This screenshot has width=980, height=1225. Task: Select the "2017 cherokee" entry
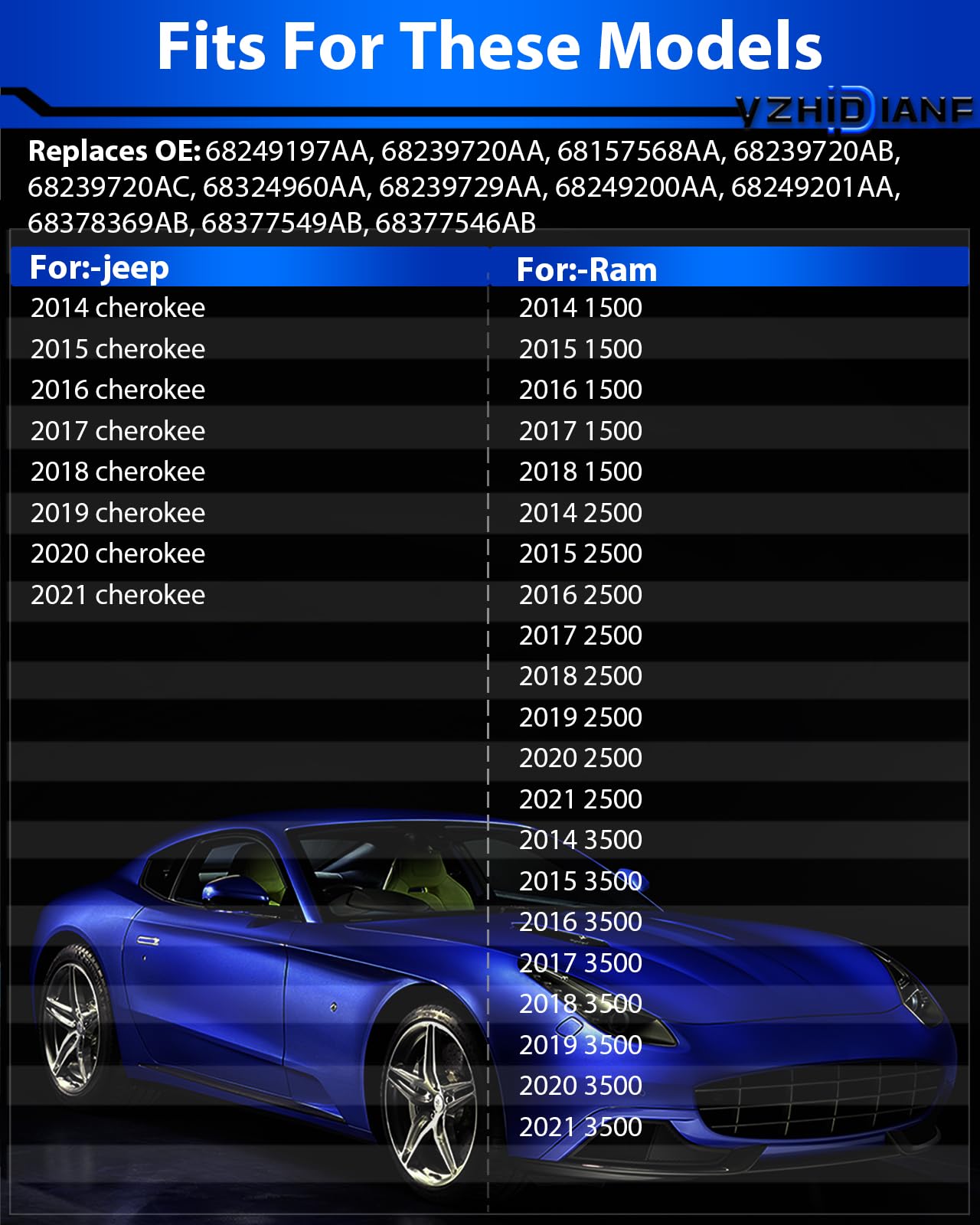[118, 431]
